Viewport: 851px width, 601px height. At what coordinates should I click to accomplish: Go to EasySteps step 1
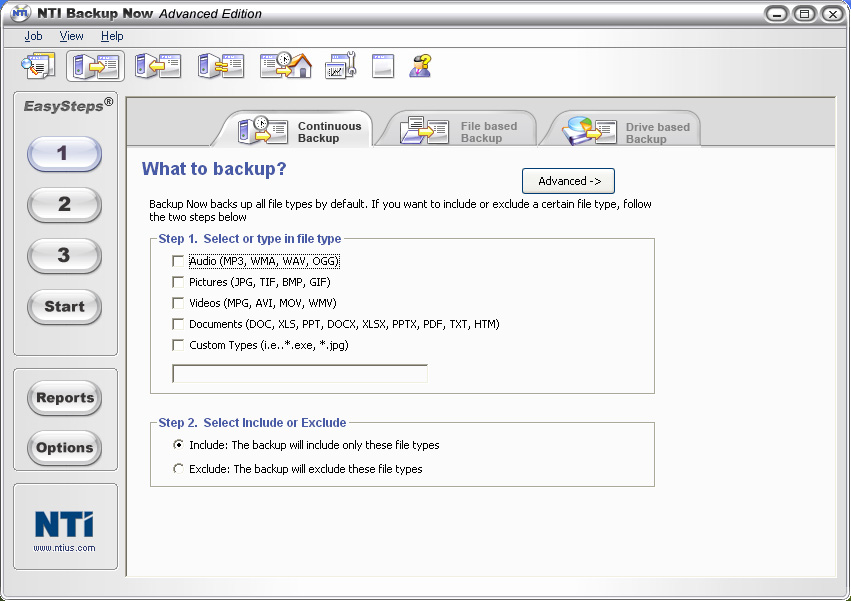click(x=64, y=154)
